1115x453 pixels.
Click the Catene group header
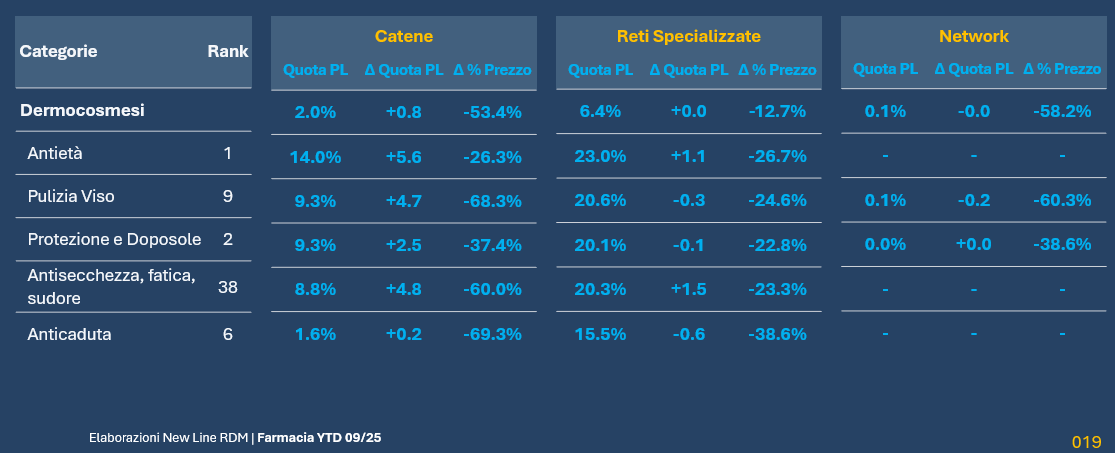pyautogui.click(x=403, y=36)
